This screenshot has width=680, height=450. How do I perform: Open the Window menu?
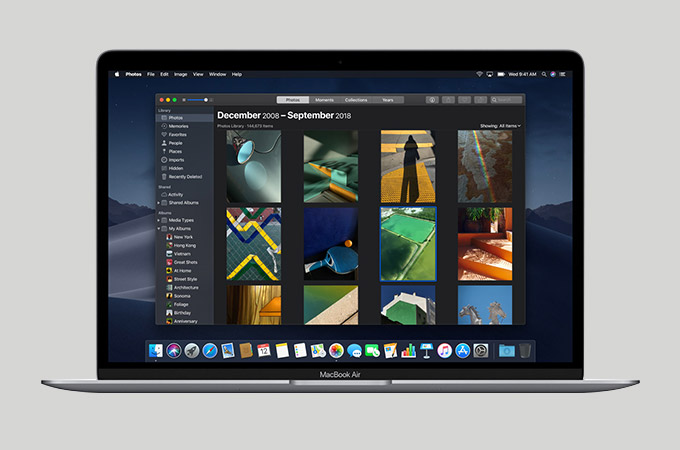217,74
